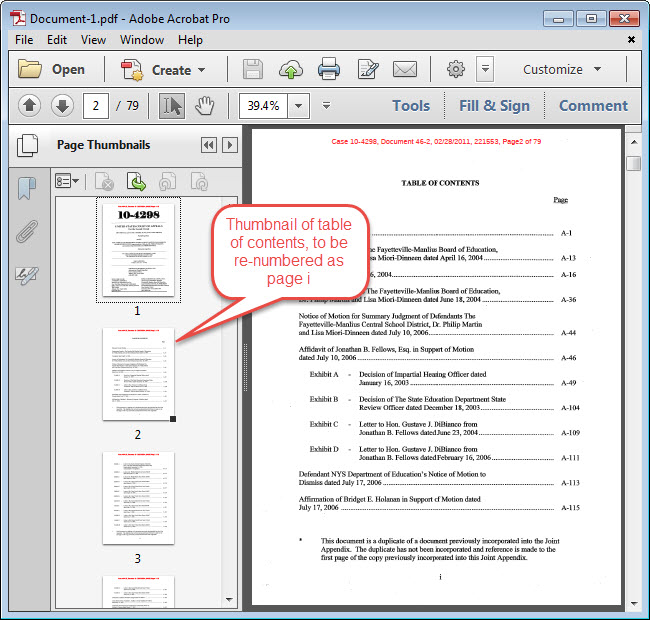
Task: Open the Fill & Sign pane
Action: click(x=494, y=106)
